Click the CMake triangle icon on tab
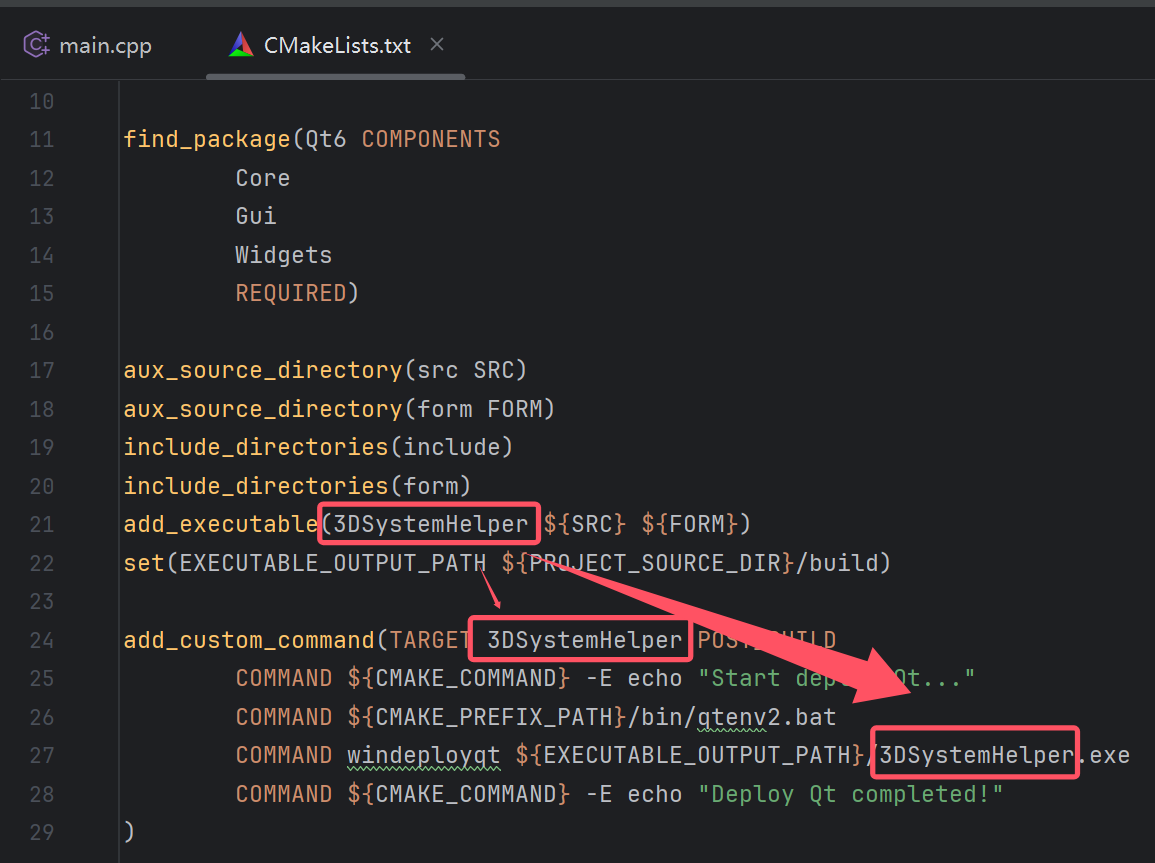Image resolution: width=1155 pixels, height=863 pixels. pos(241,45)
